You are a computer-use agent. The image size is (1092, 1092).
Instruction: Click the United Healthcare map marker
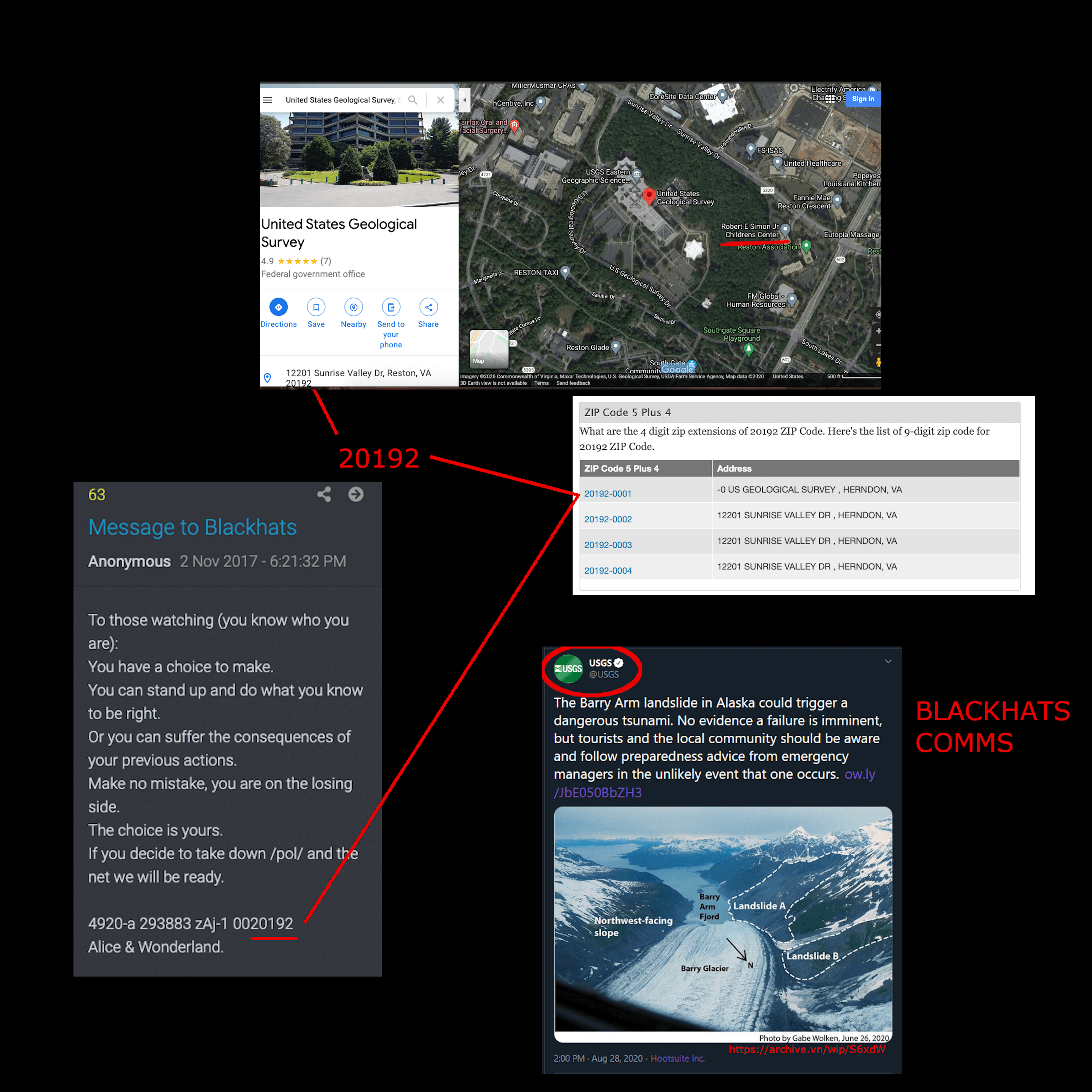pyautogui.click(x=778, y=162)
